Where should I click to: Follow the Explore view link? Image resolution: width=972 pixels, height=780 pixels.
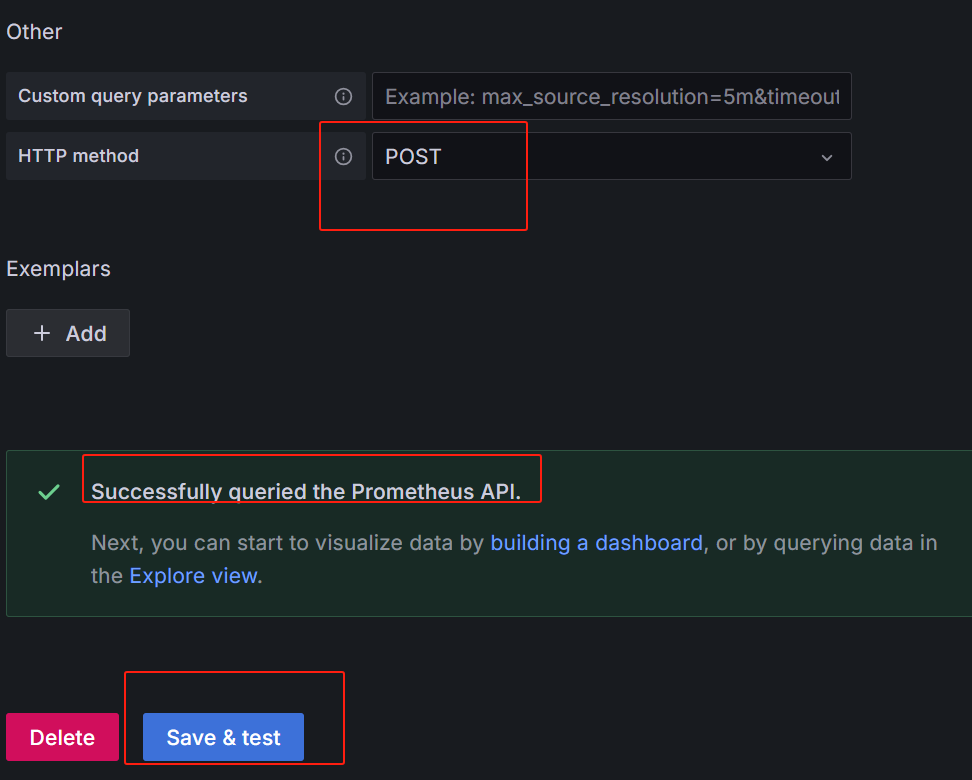click(x=193, y=576)
